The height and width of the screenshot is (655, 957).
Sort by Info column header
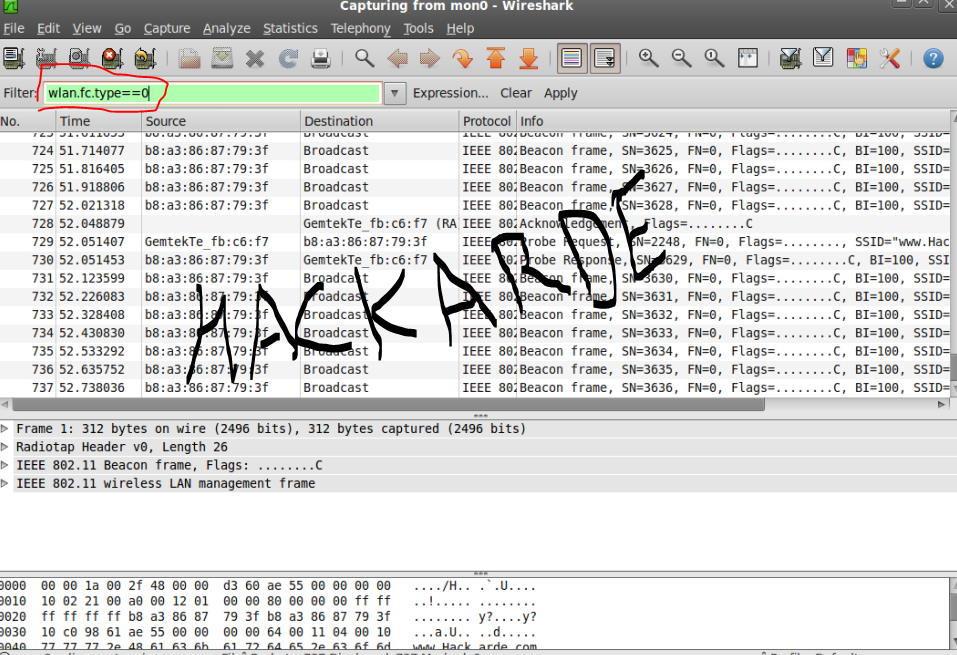(733, 121)
